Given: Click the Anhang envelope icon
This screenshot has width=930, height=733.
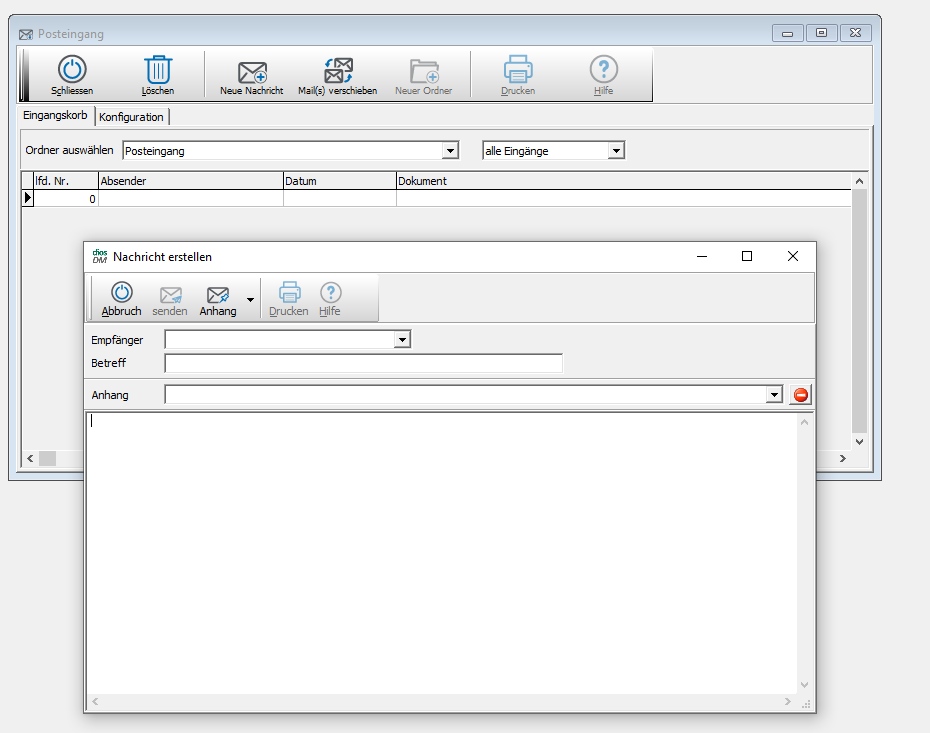Looking at the screenshot, I should click(218, 294).
